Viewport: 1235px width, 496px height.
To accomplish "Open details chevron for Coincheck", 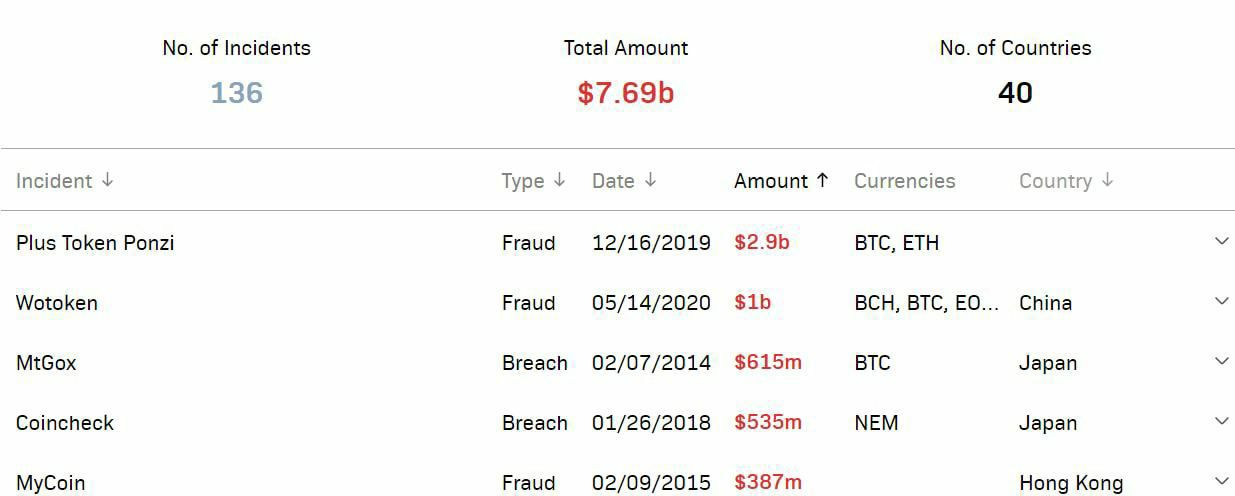I will click(1221, 421).
